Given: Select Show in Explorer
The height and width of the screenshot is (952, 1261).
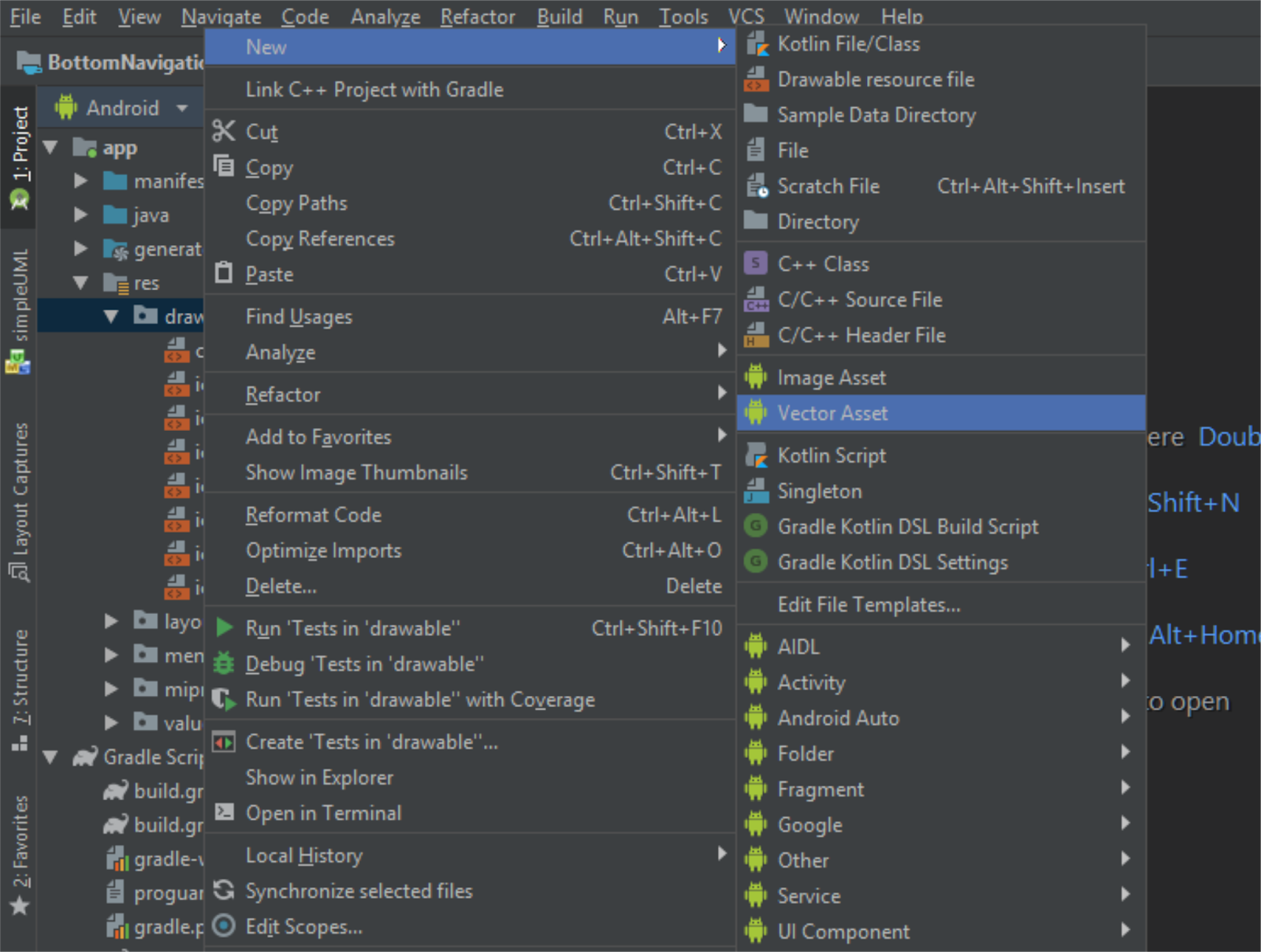Looking at the screenshot, I should [470, 778].
